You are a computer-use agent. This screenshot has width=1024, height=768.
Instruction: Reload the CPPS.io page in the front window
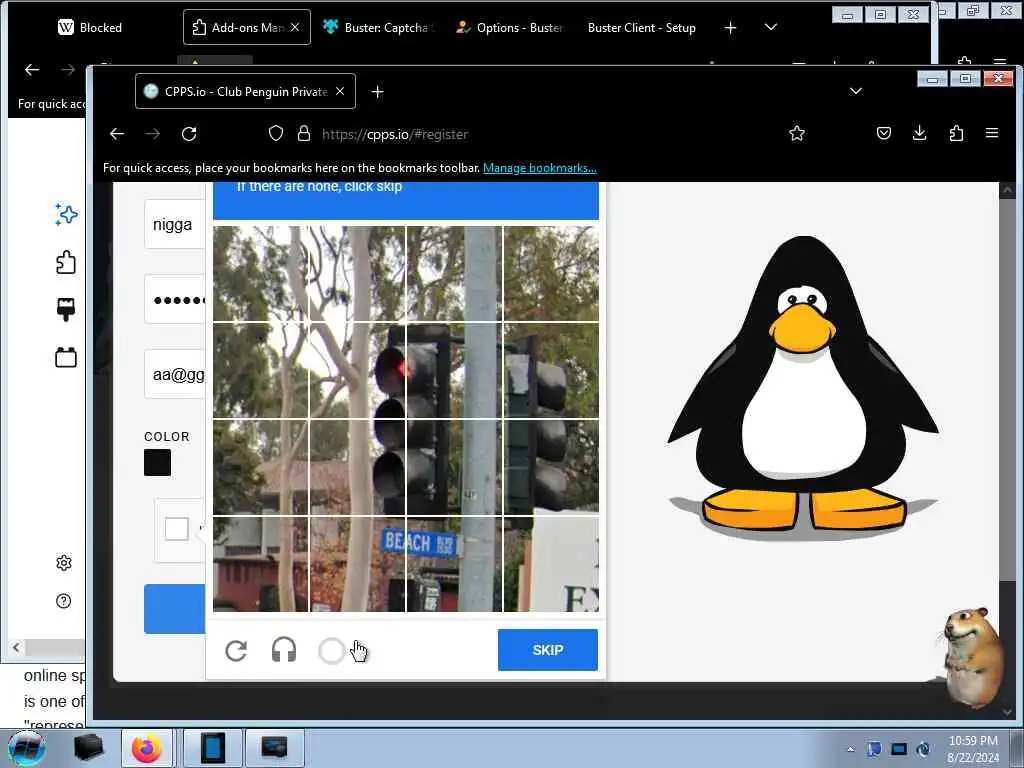[x=189, y=134]
